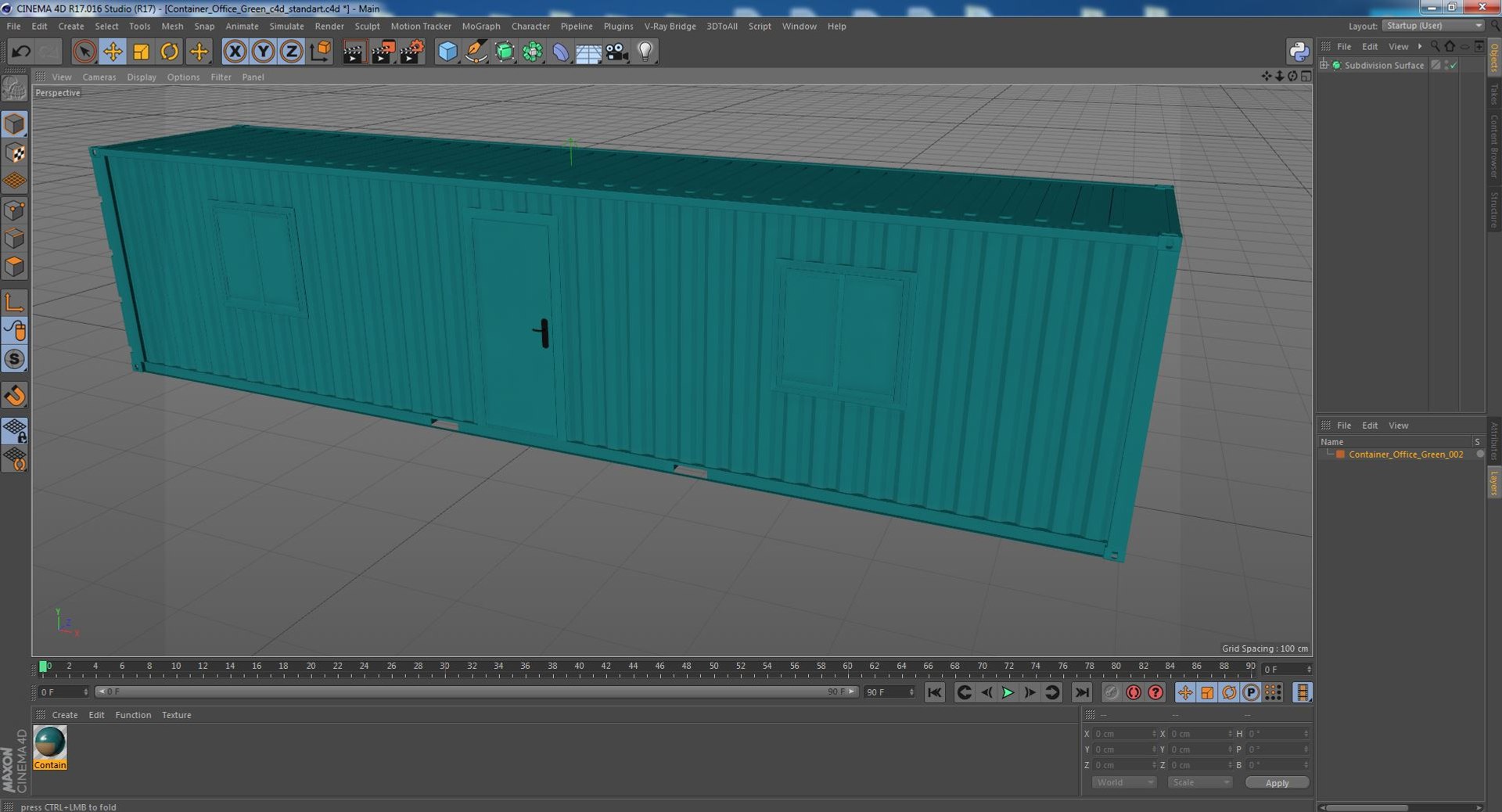Open Scale coordinate mode dropdown

(1199, 782)
